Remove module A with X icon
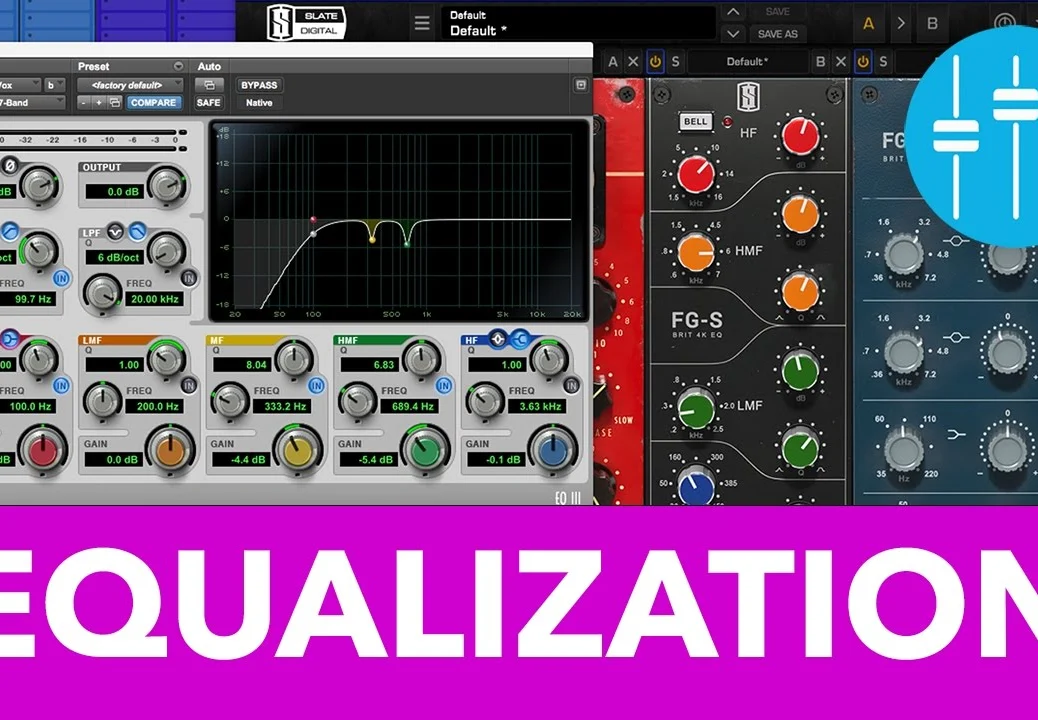This screenshot has height=720, width=1038. 633,62
